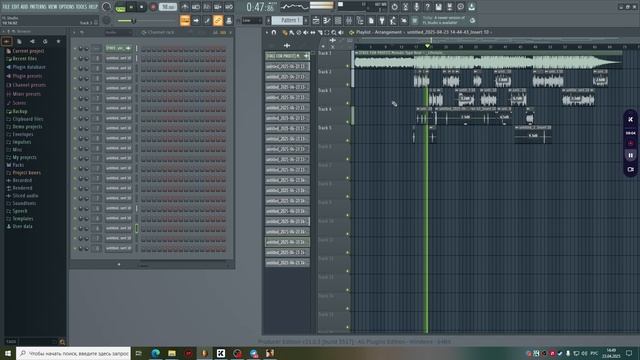The image size is (640, 360).
Task: Open the FILE menu
Action: coord(6,7)
